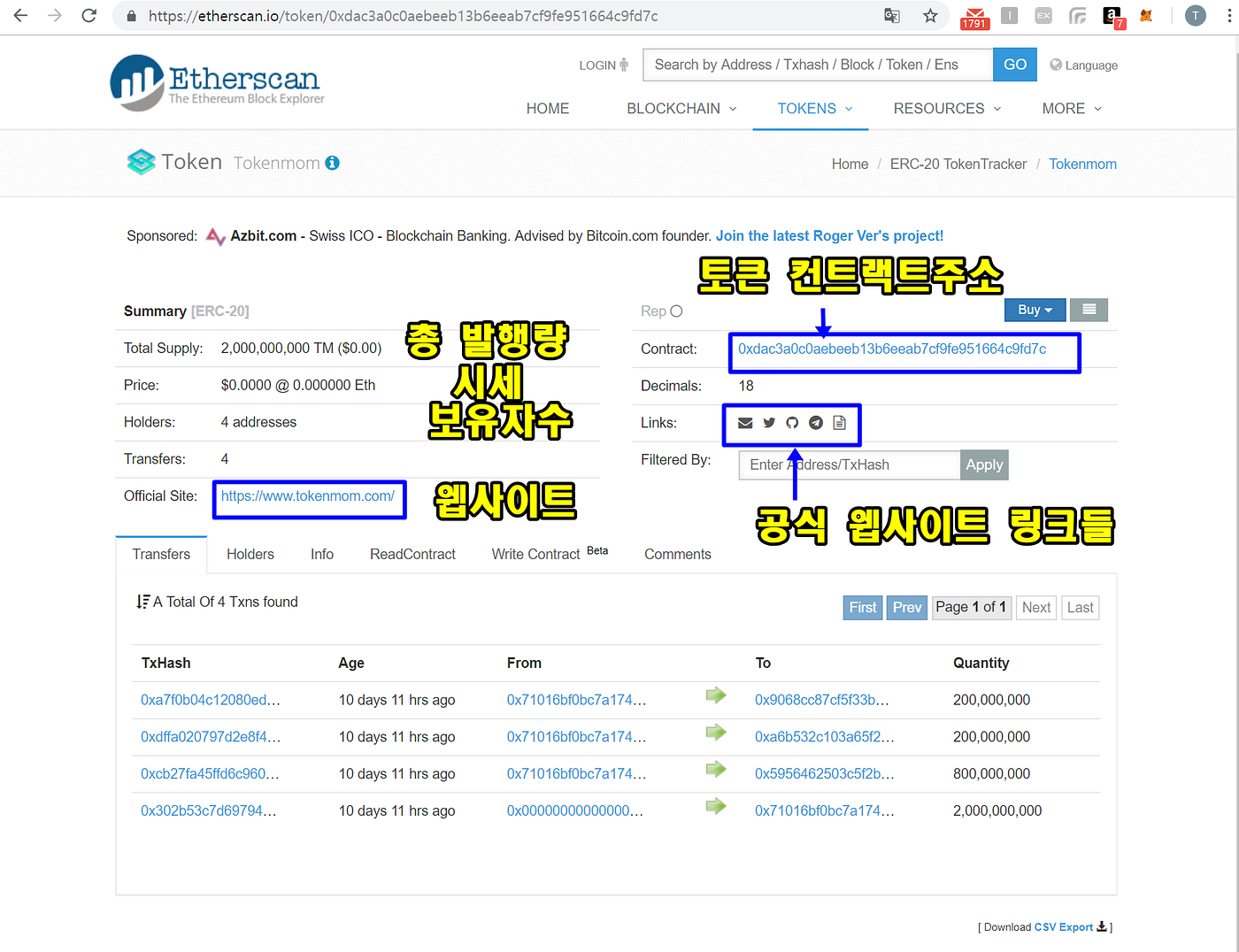Open transaction 0xdffa020797d2e8f4
This screenshot has height=952, width=1239.
211,737
